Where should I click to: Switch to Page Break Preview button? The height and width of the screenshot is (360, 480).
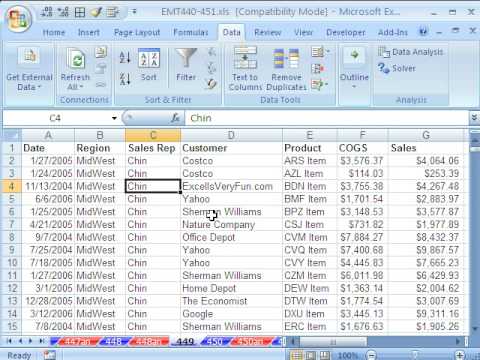pos(324,355)
